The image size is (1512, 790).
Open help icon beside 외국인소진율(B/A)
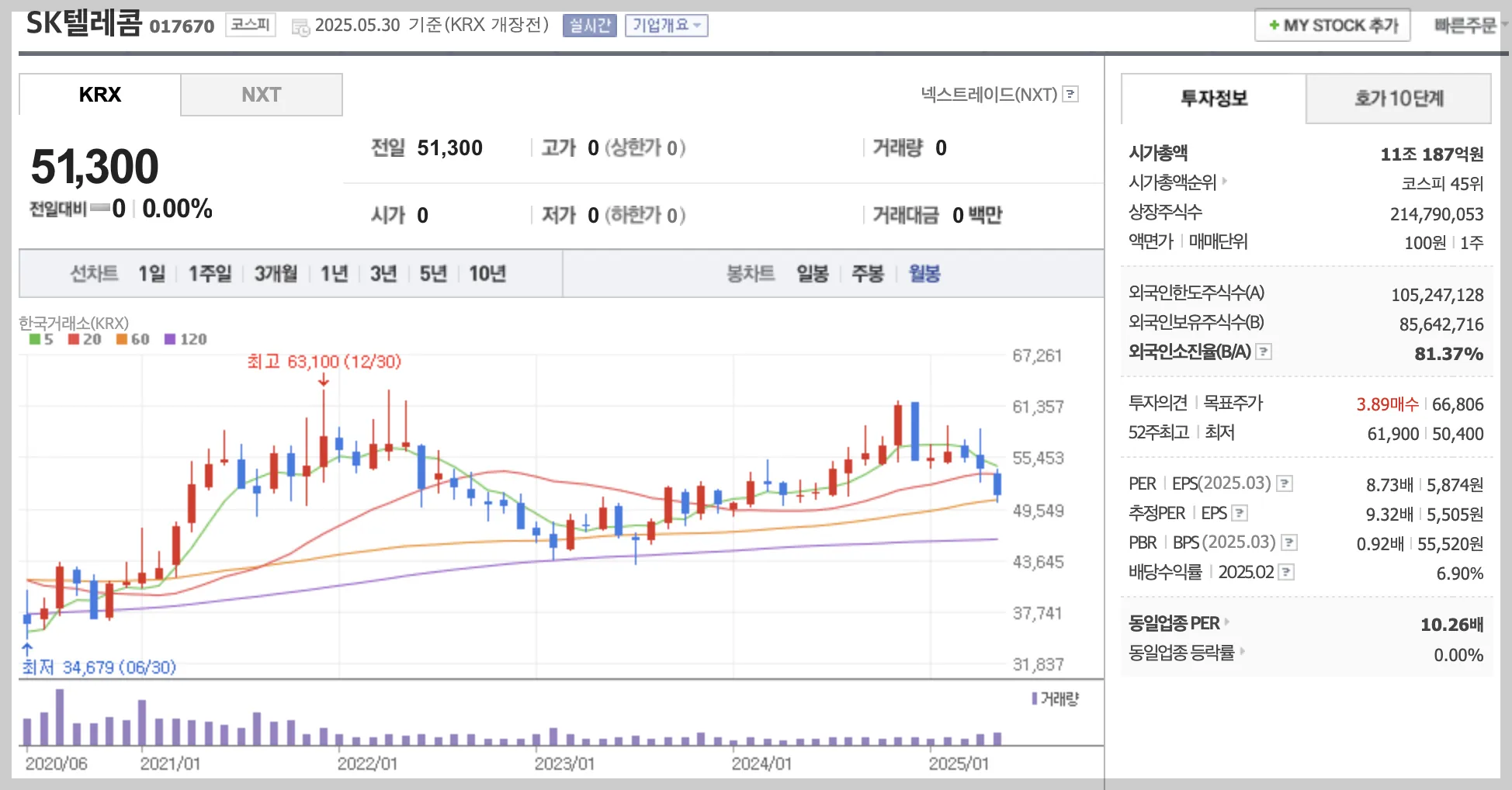tap(1264, 352)
